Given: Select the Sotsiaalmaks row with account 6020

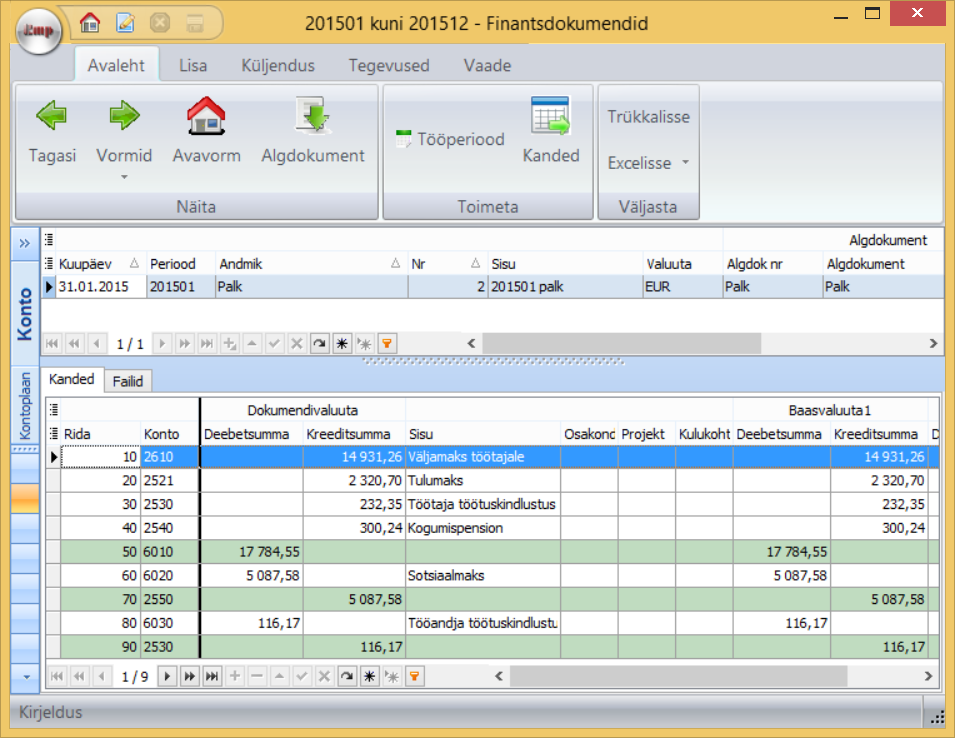Looking at the screenshot, I should [x=480, y=575].
